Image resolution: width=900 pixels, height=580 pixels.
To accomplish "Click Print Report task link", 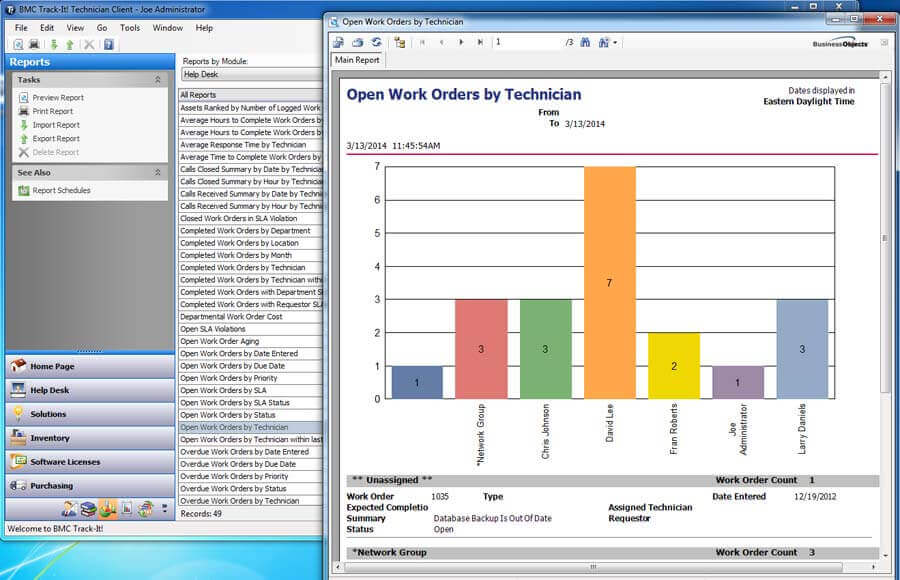I will [53, 111].
